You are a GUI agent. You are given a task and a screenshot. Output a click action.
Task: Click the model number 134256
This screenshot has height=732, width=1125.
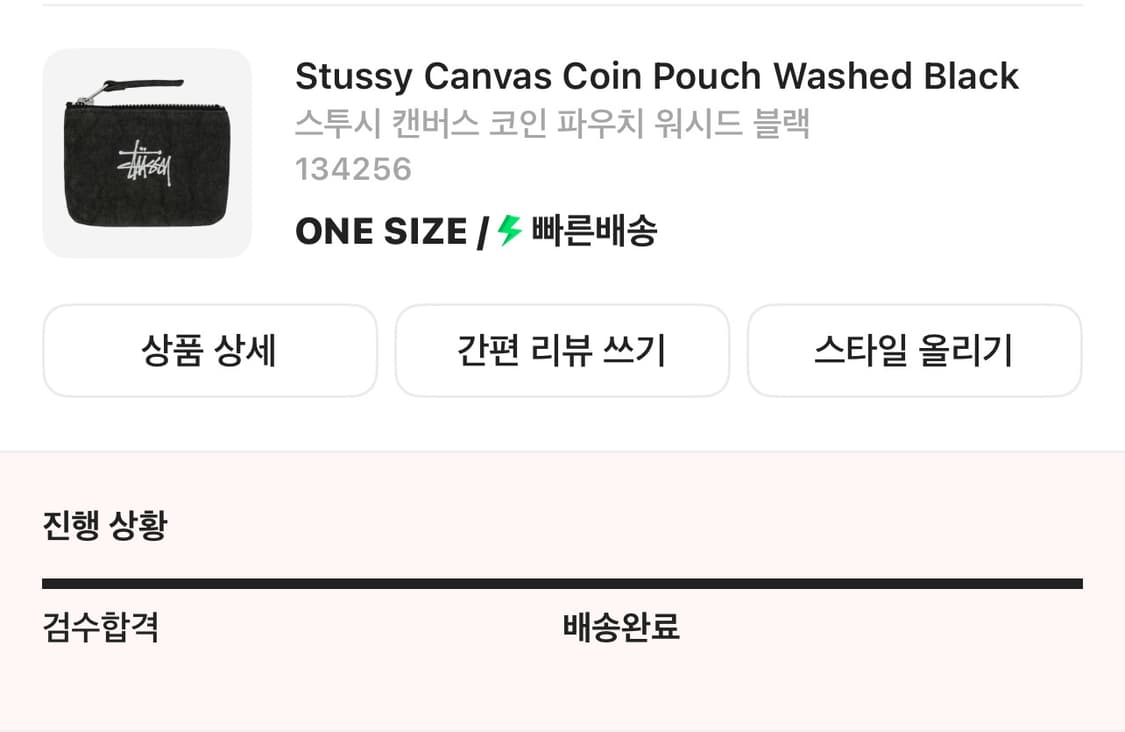354,169
